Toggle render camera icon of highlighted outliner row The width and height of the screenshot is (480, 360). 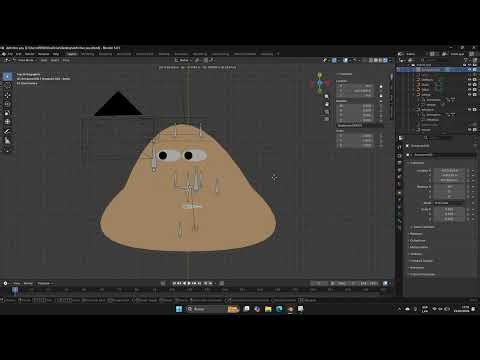click(475, 70)
